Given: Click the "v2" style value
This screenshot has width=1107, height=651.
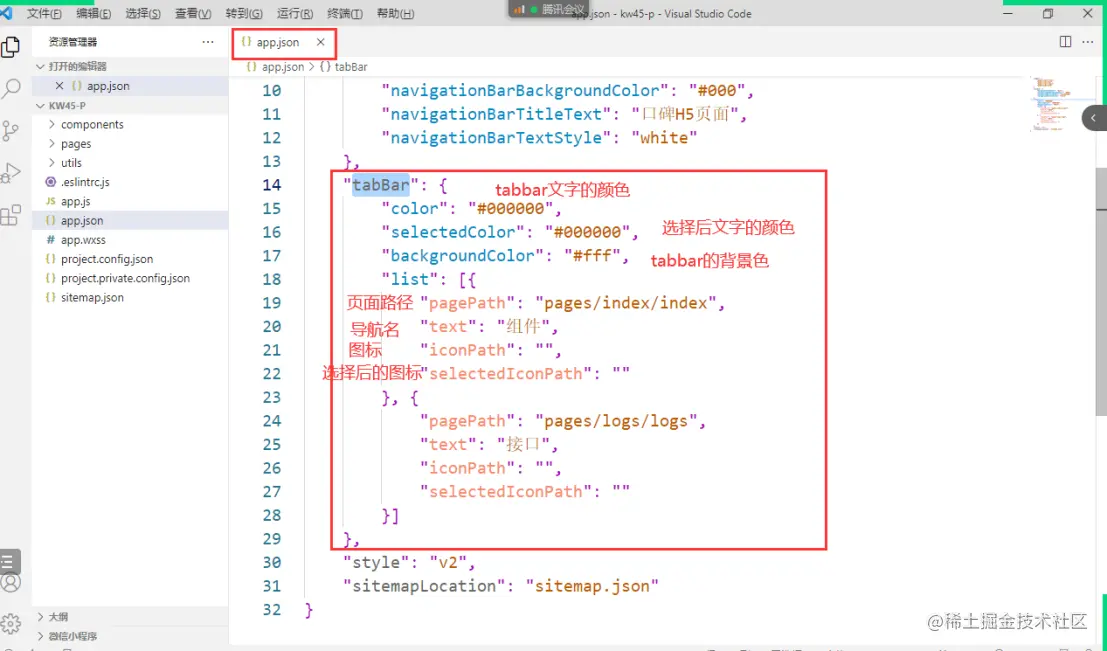Looking at the screenshot, I should pos(448,563).
